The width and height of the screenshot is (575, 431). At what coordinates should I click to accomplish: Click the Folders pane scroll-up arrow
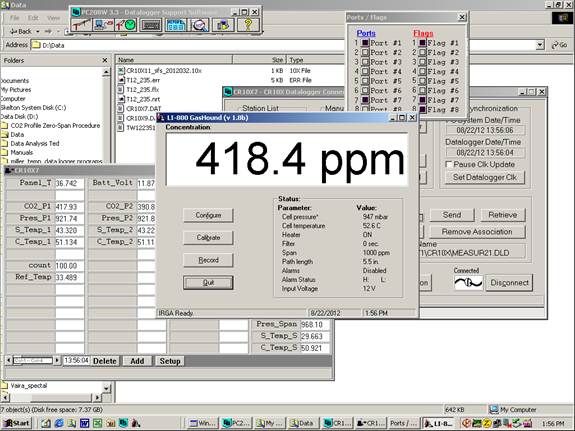pyautogui.click(x=106, y=72)
